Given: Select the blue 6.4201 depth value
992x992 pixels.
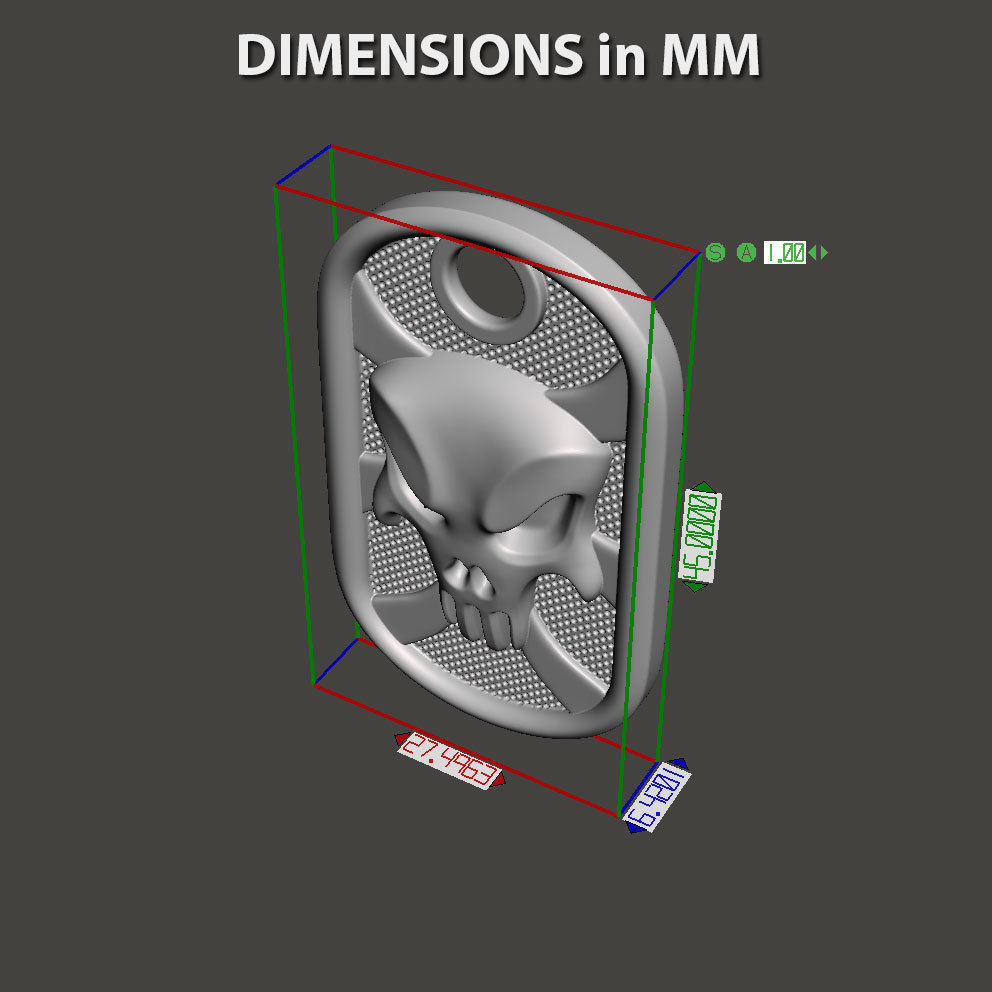Looking at the screenshot, I should coord(656,797).
